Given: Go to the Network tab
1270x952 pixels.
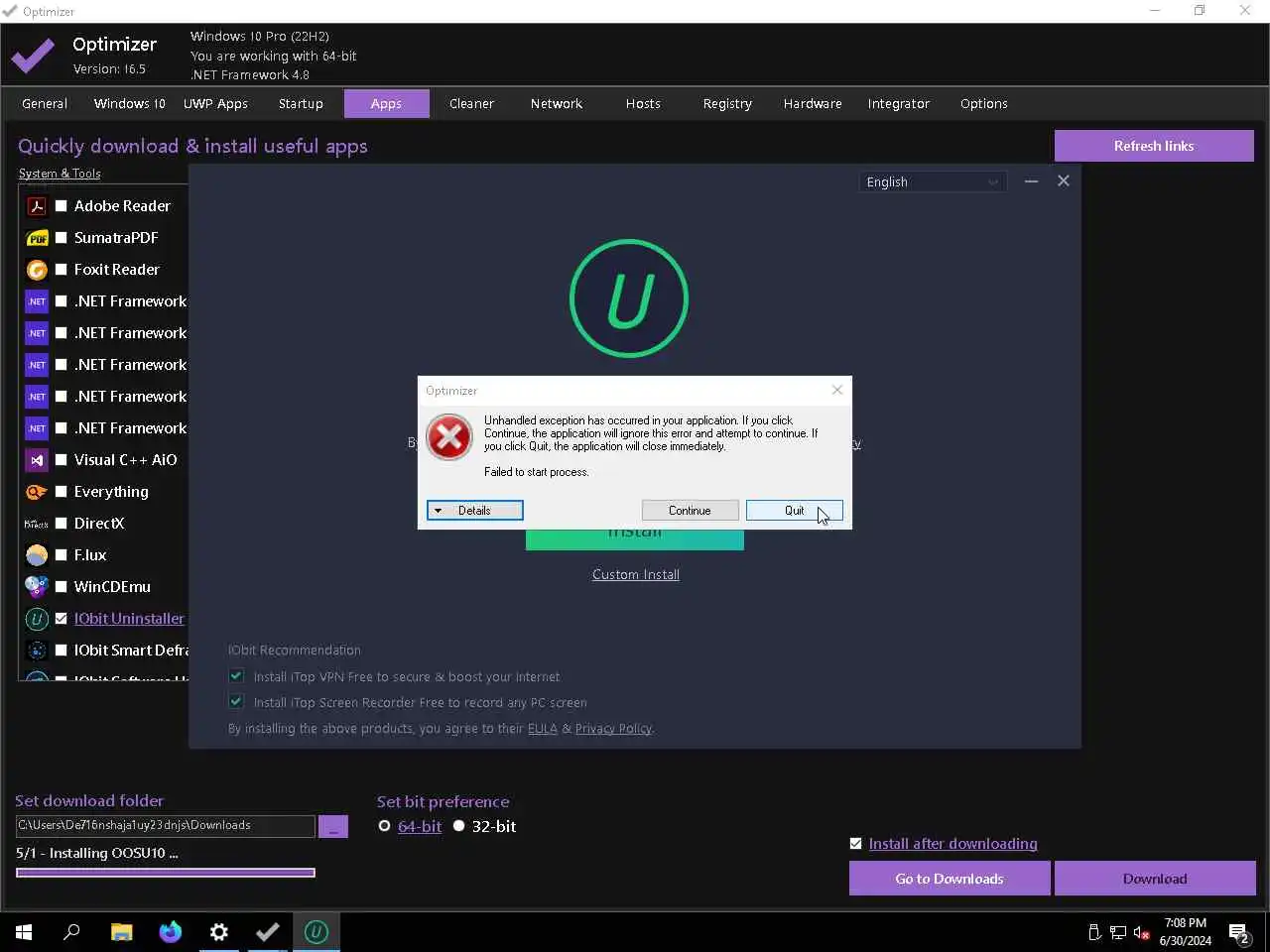Looking at the screenshot, I should (557, 104).
